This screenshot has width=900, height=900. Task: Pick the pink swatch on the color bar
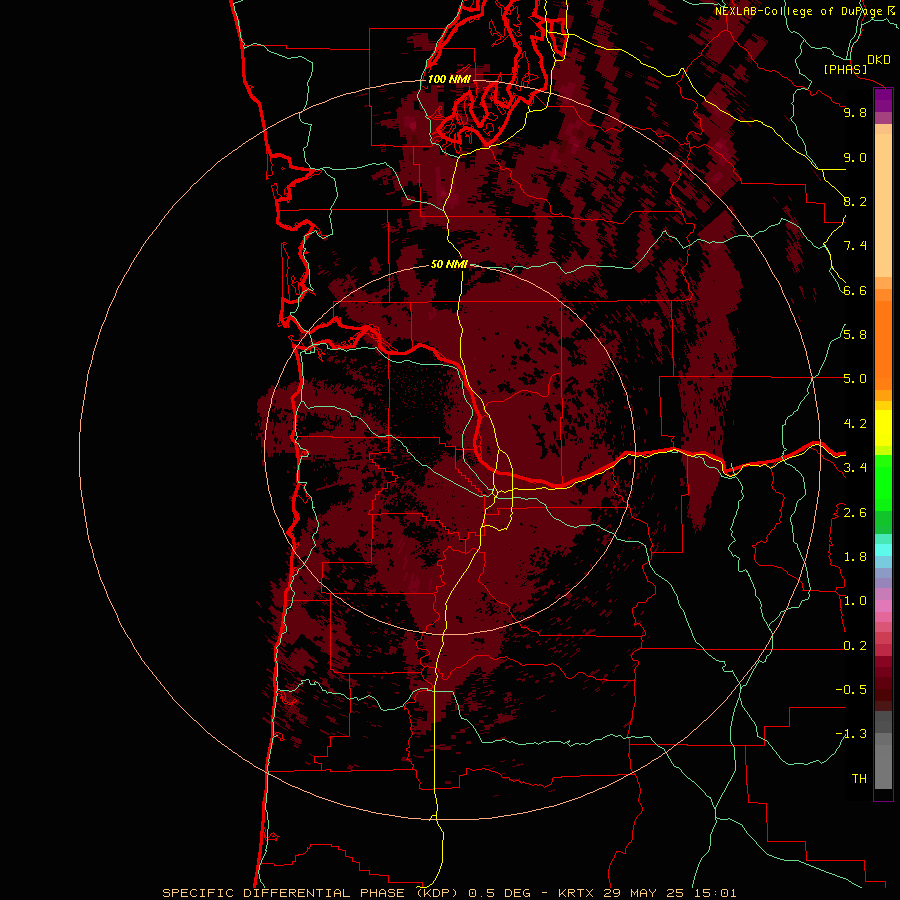coord(883,606)
